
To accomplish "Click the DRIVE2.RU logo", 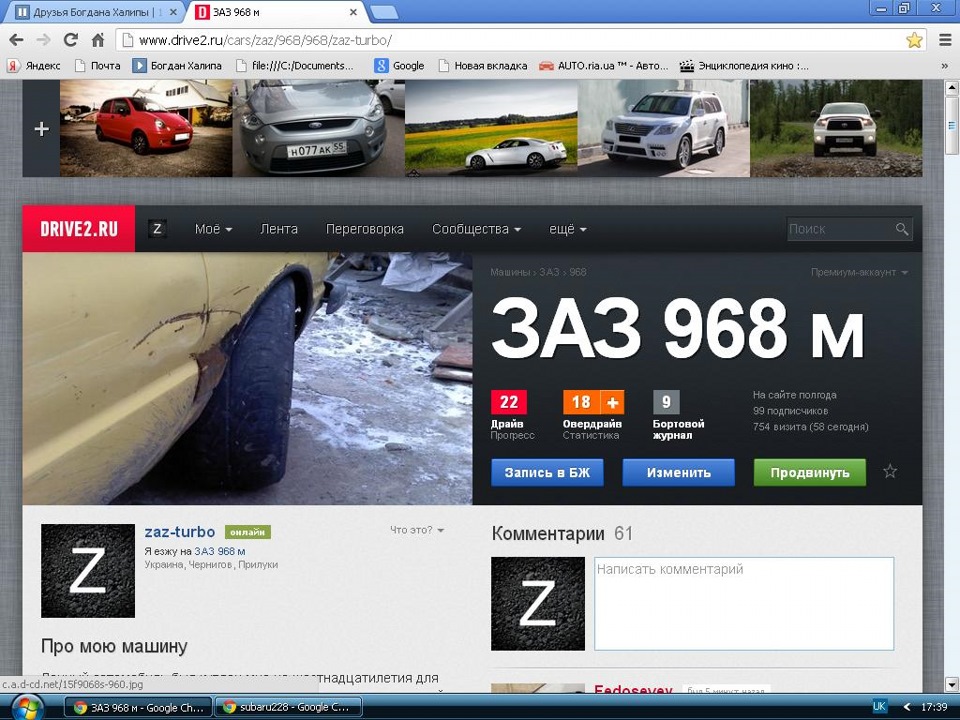I will (x=79, y=229).
